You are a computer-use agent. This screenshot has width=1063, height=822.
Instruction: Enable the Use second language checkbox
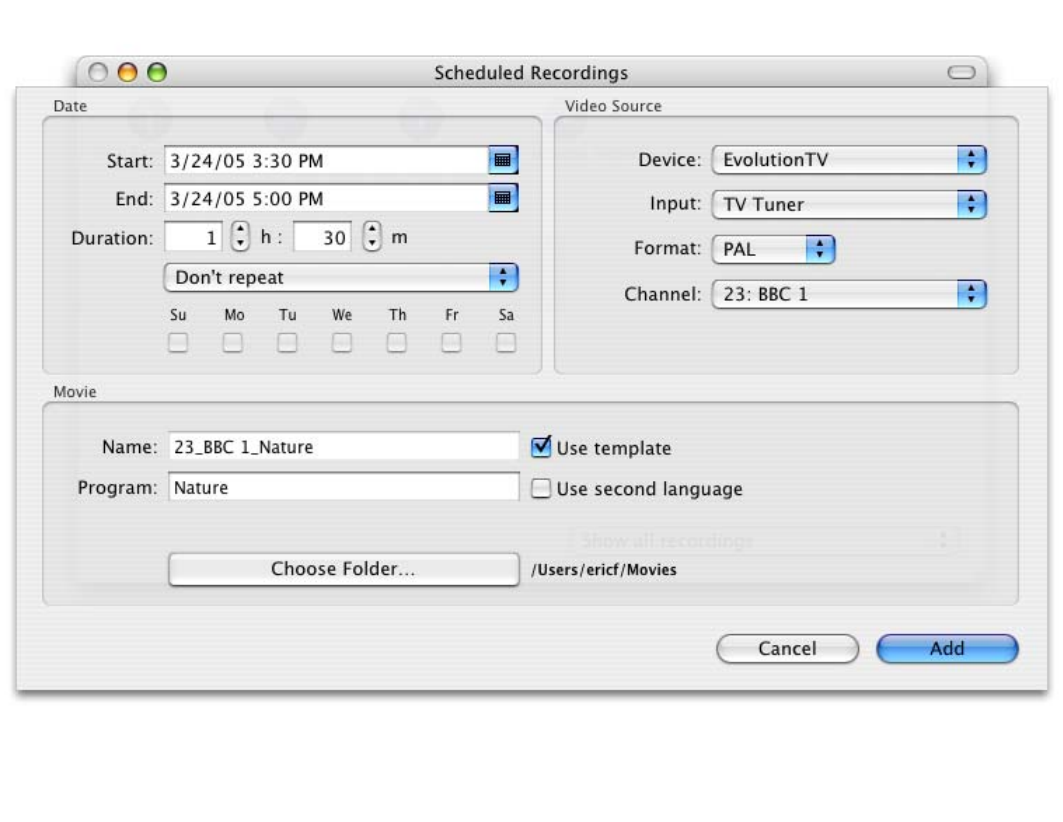click(541, 489)
